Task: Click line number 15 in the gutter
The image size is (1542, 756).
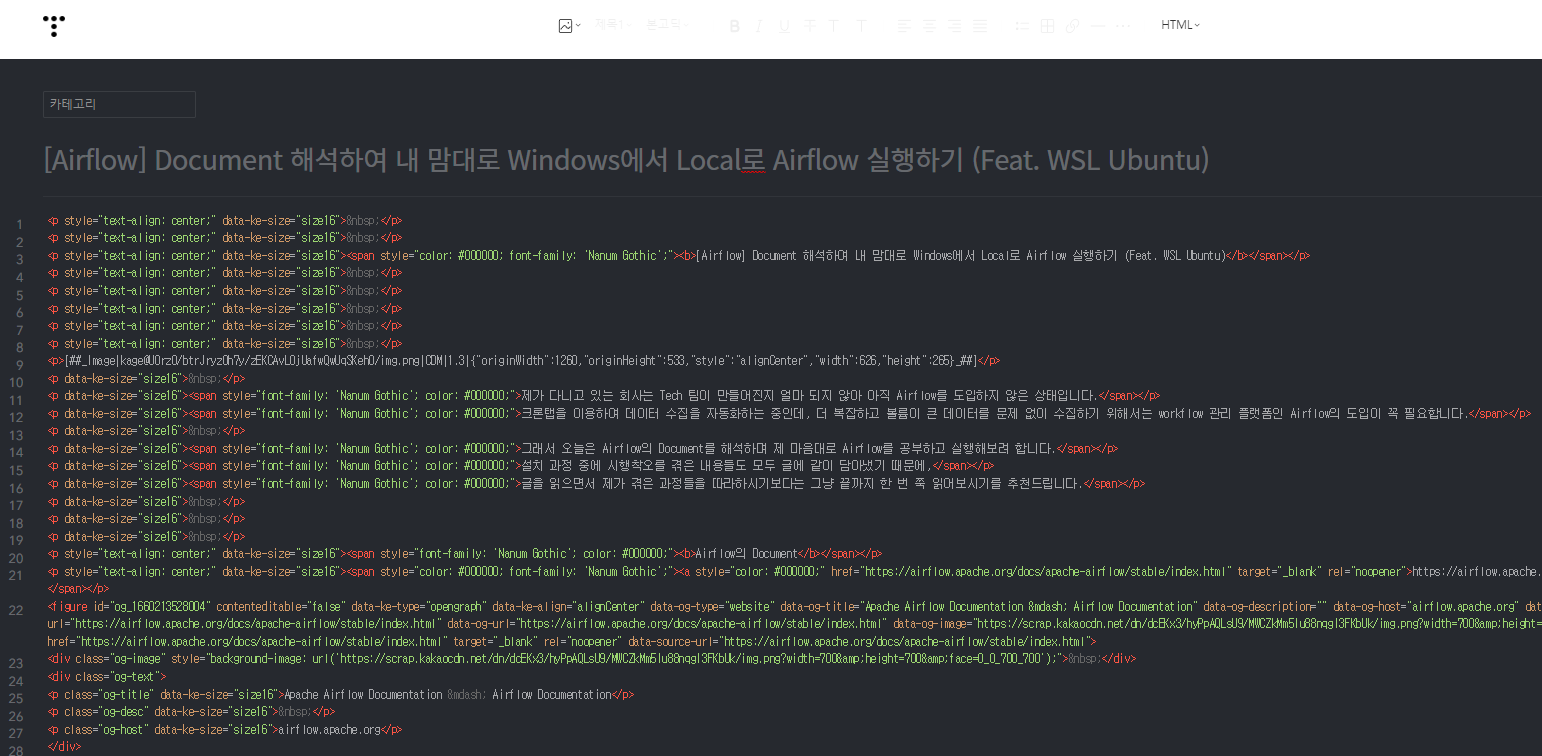Action: point(16,471)
